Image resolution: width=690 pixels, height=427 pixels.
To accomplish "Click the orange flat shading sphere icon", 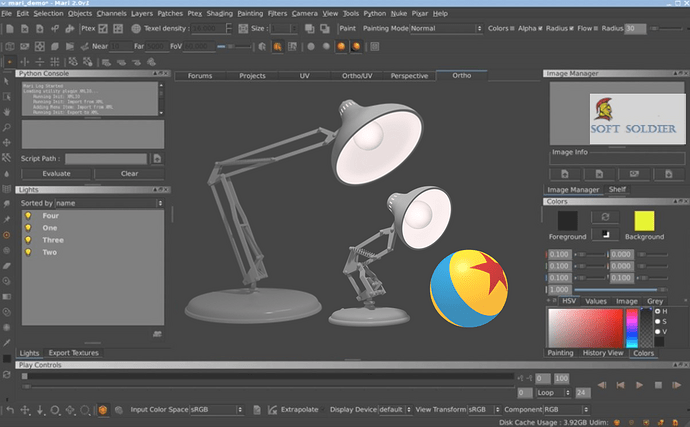I will [341, 46].
